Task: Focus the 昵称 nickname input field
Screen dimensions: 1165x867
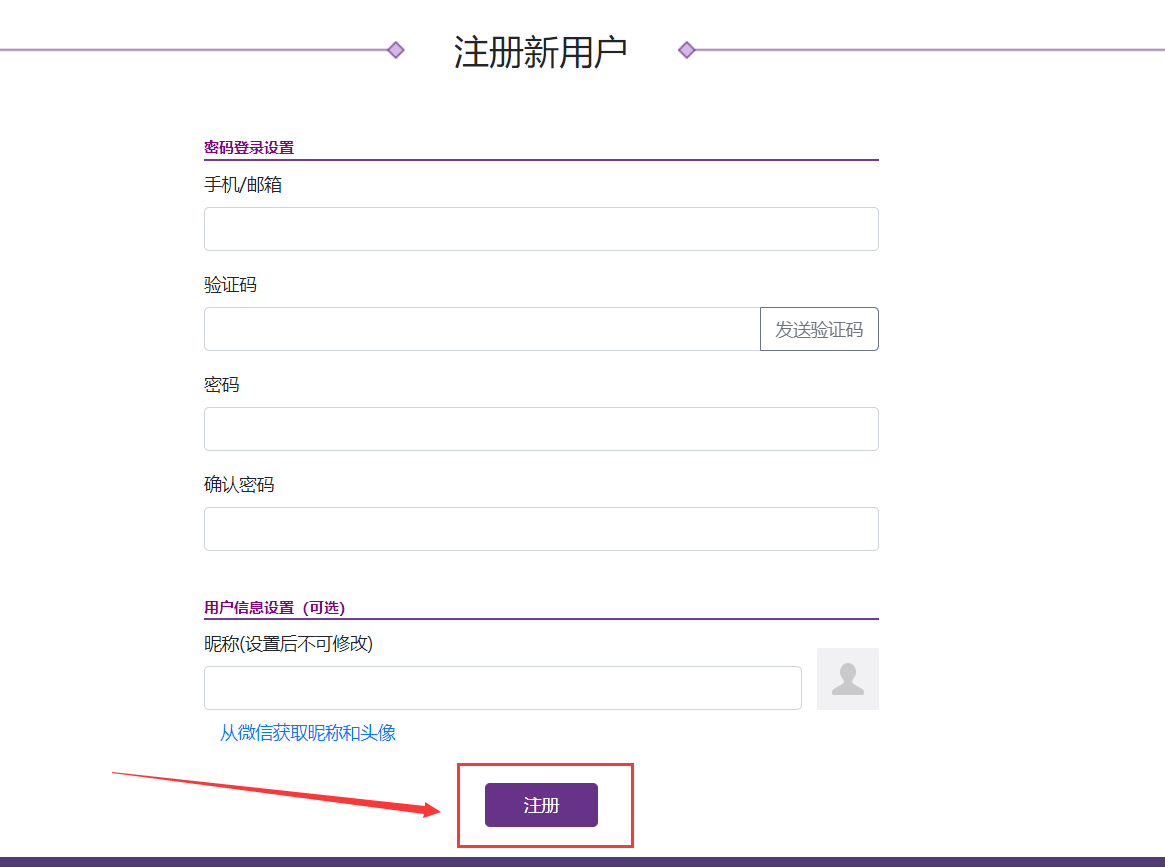Action: [503, 688]
